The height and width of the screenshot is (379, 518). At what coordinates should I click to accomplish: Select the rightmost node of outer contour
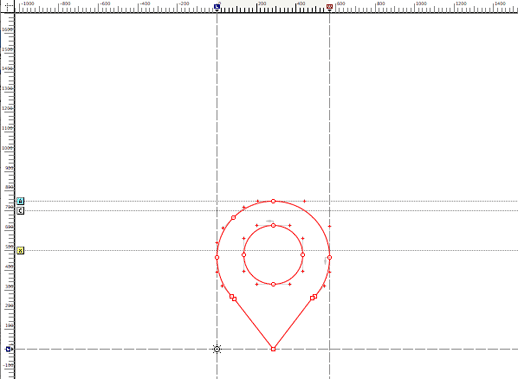click(x=329, y=257)
